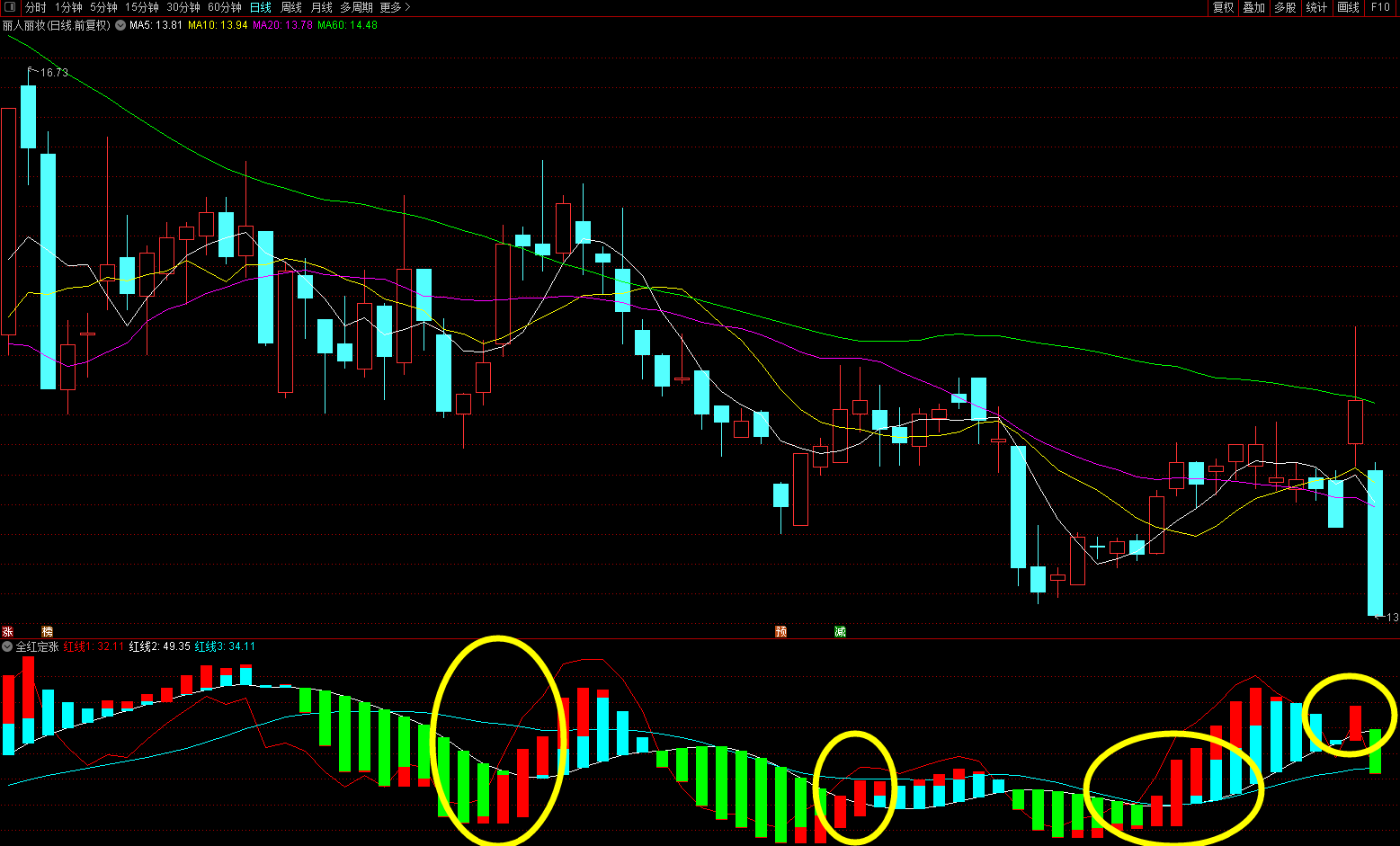1400x846 pixels.
Task: Select the 60分钟 period tab
Action: coord(225,7)
